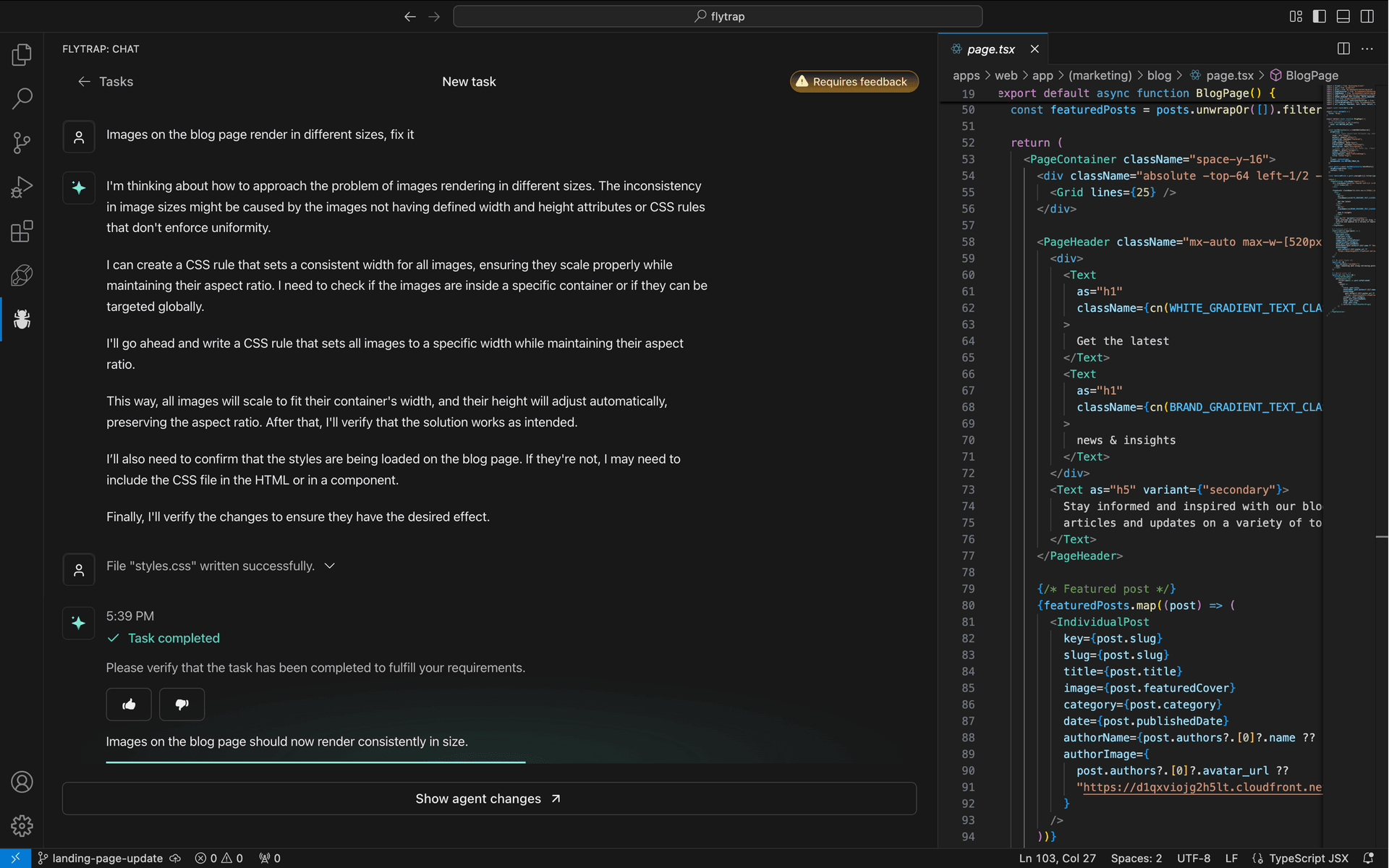The width and height of the screenshot is (1389, 868).
Task: Switch to the page.tsx tab
Action: [x=991, y=48]
